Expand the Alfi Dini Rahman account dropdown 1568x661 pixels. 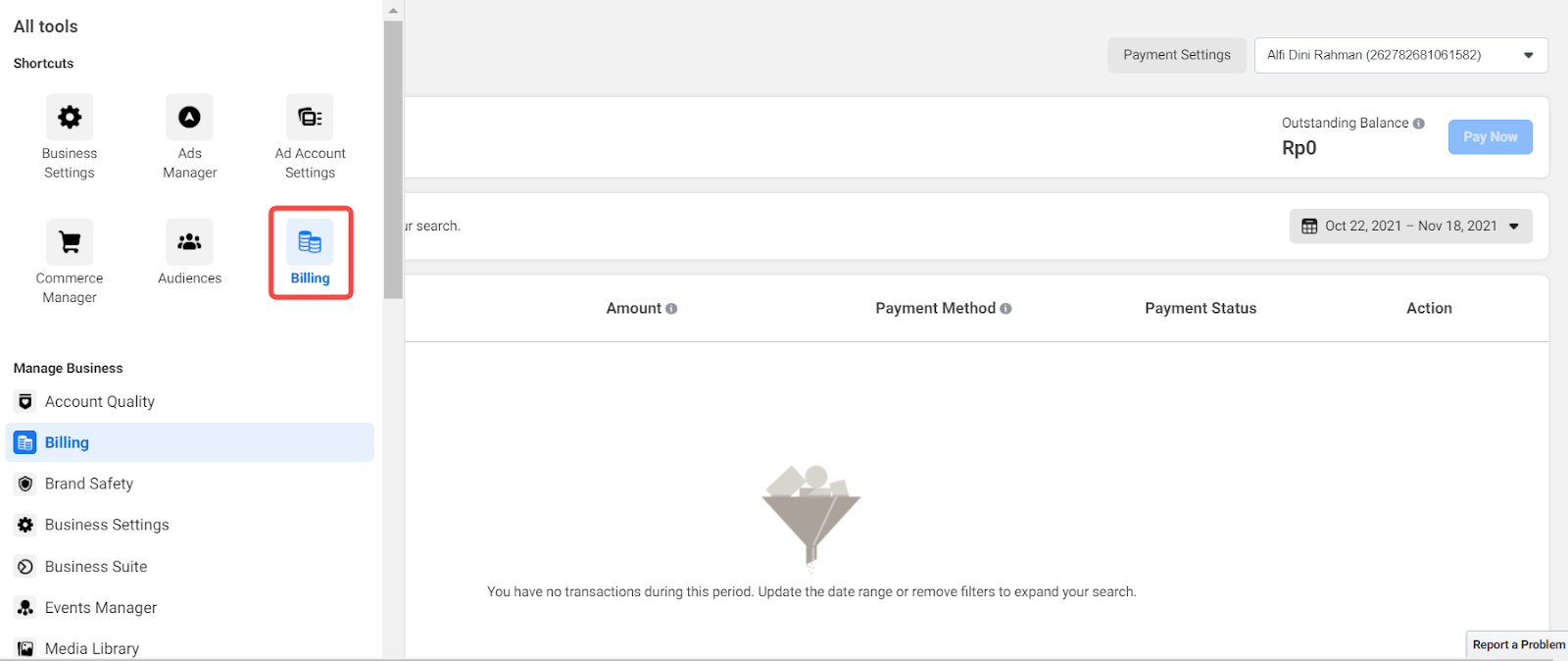point(1401,55)
